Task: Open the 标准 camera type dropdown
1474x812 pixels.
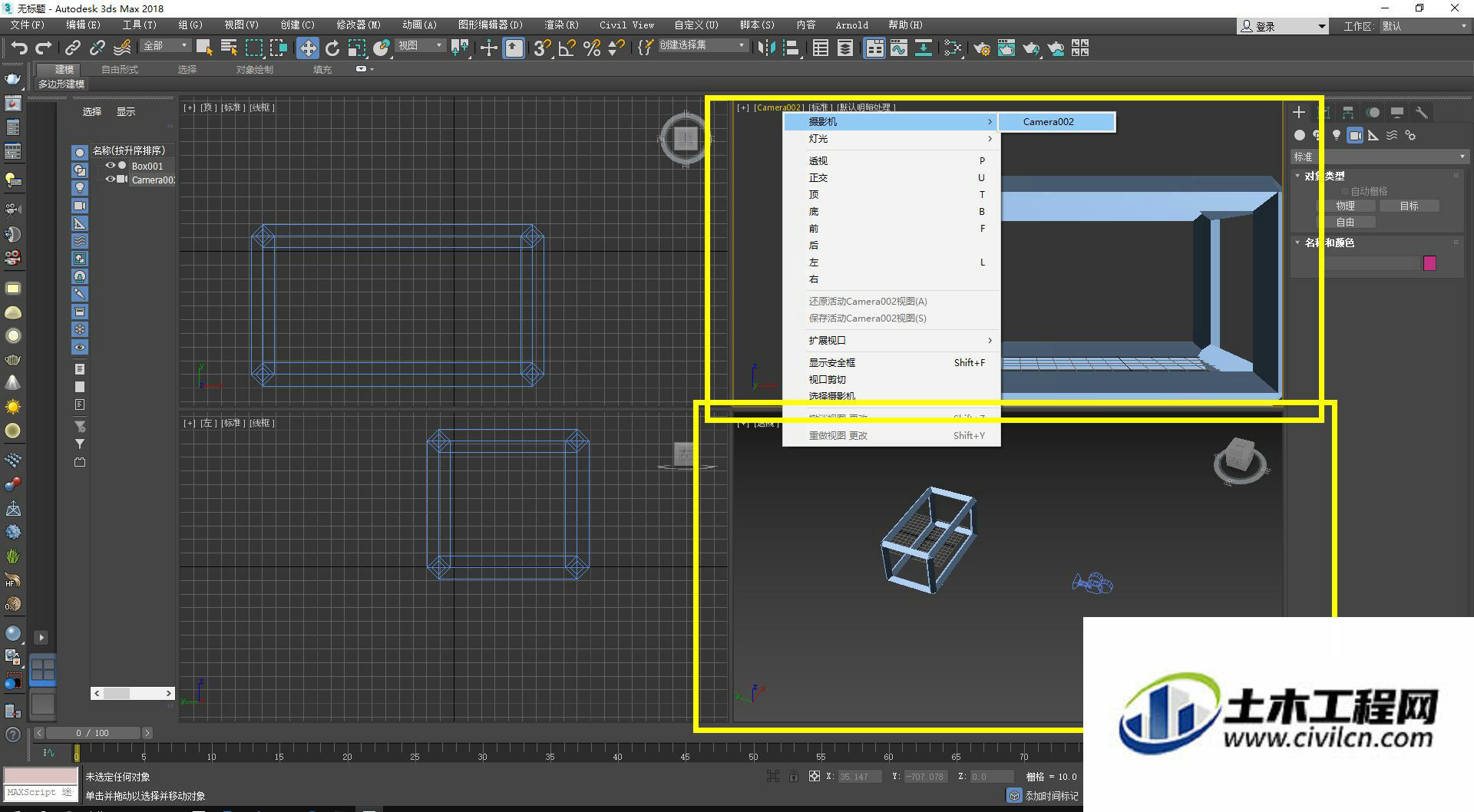Action: [1379, 157]
